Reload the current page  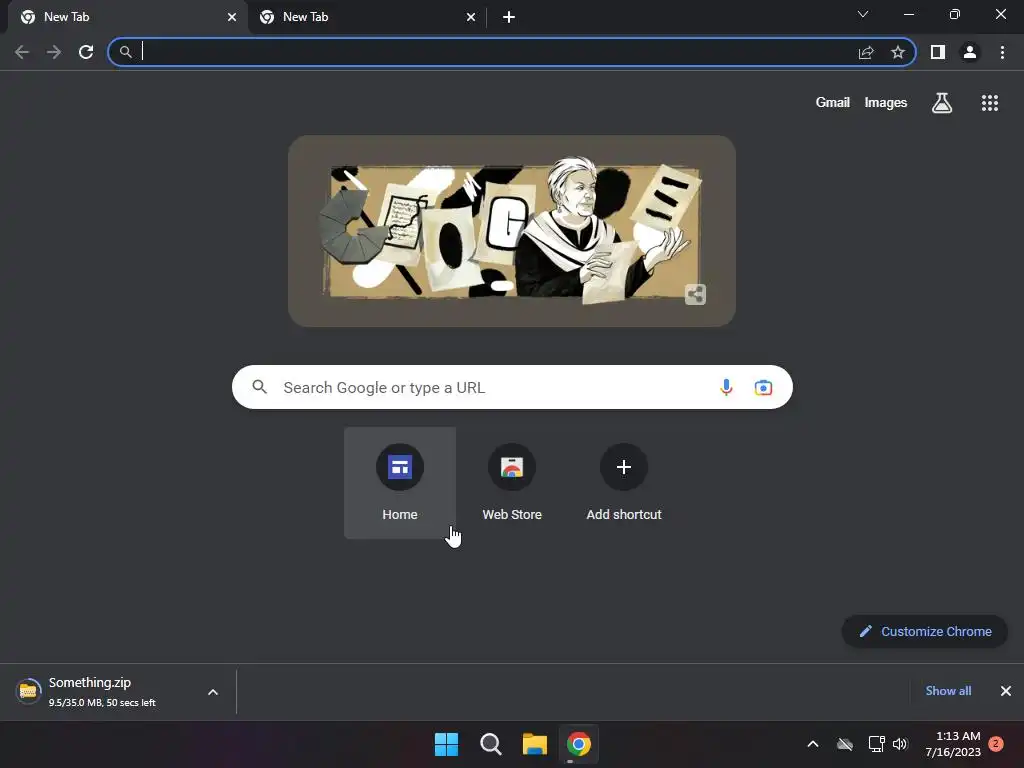point(86,52)
